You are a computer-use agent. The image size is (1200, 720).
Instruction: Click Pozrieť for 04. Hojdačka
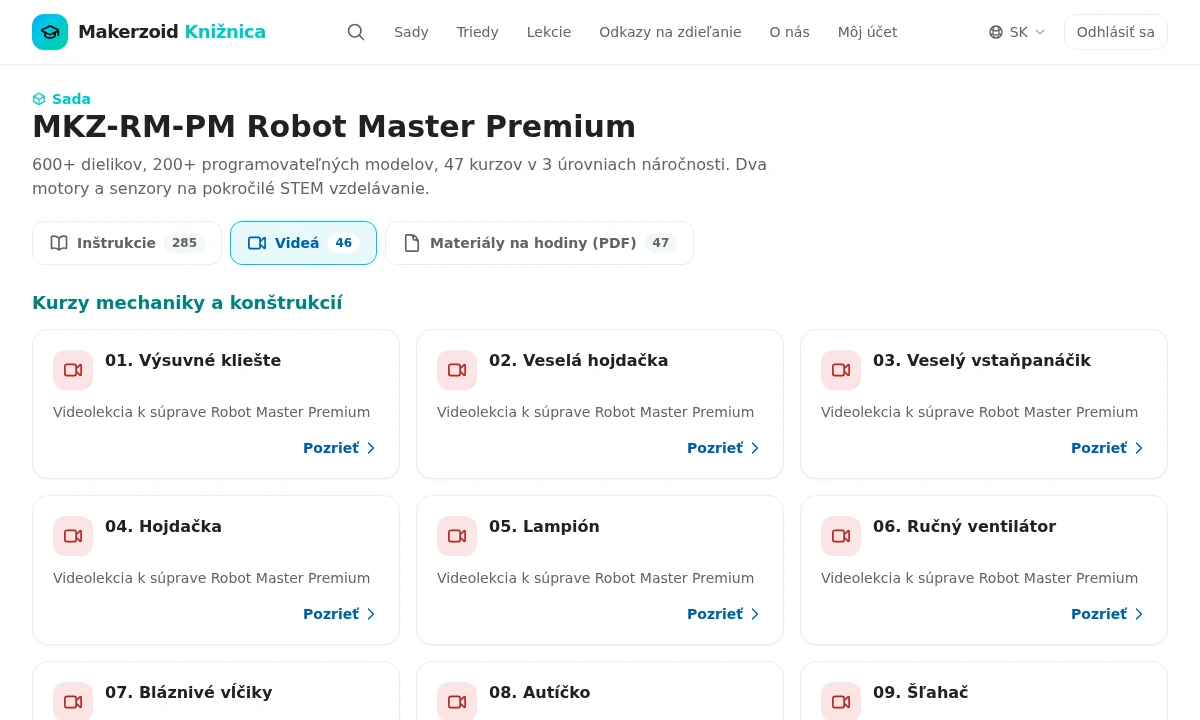pyautogui.click(x=340, y=614)
